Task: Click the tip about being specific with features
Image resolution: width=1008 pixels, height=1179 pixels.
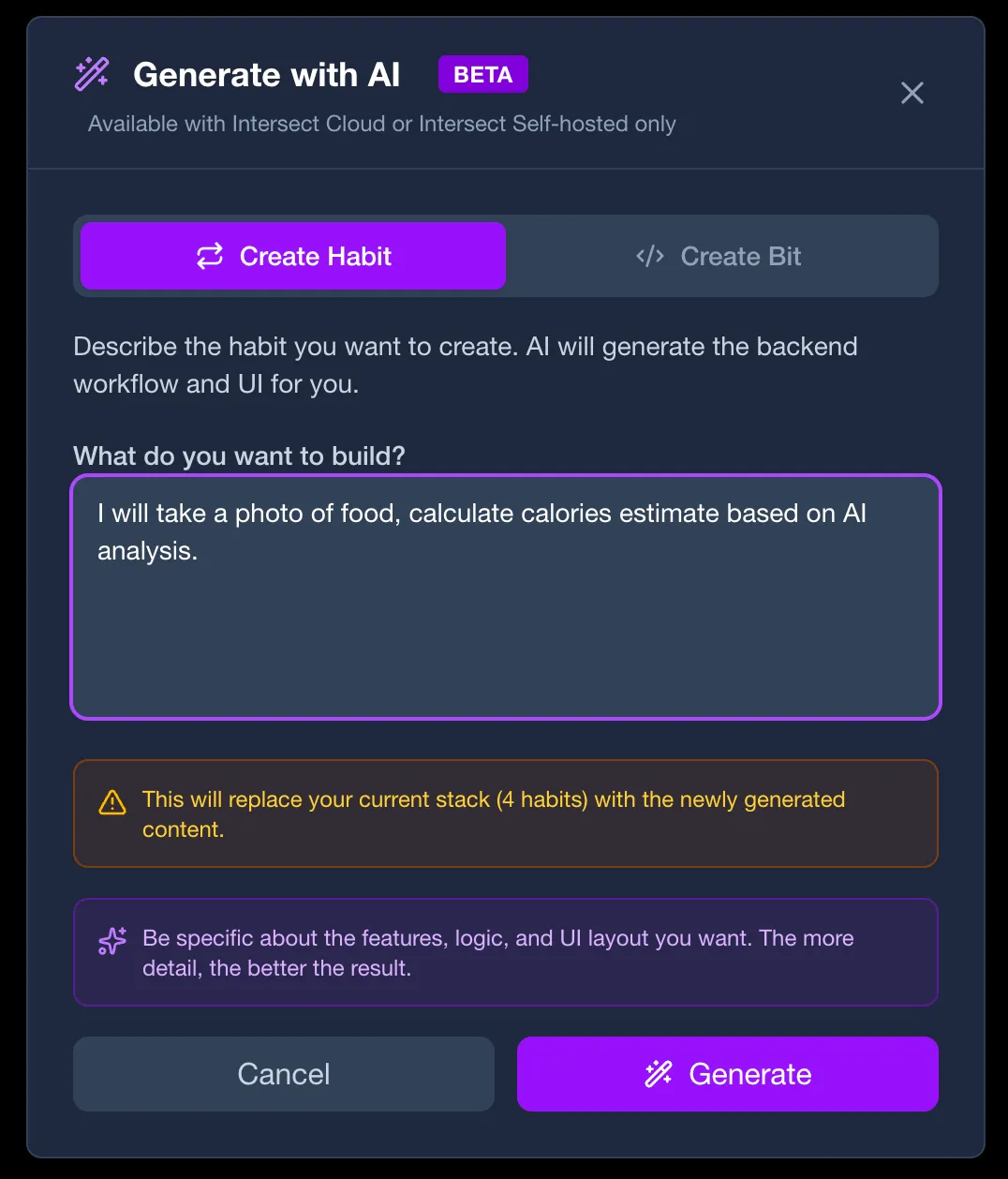Action: click(497, 952)
